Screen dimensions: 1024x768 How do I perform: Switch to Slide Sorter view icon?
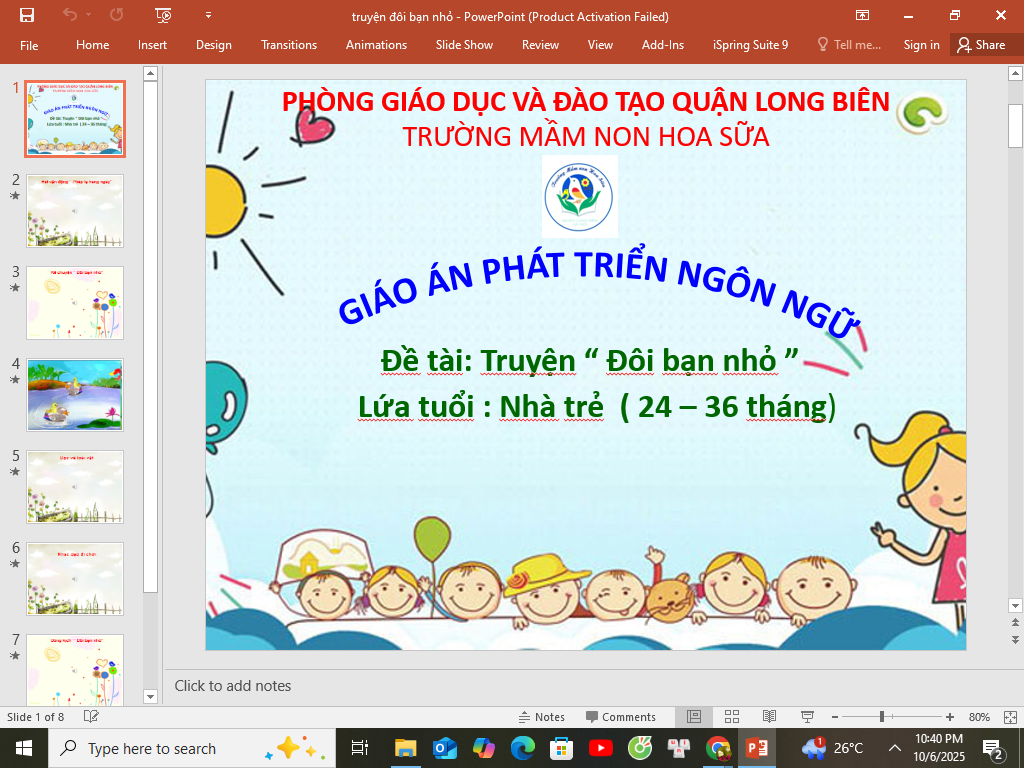[x=732, y=717]
